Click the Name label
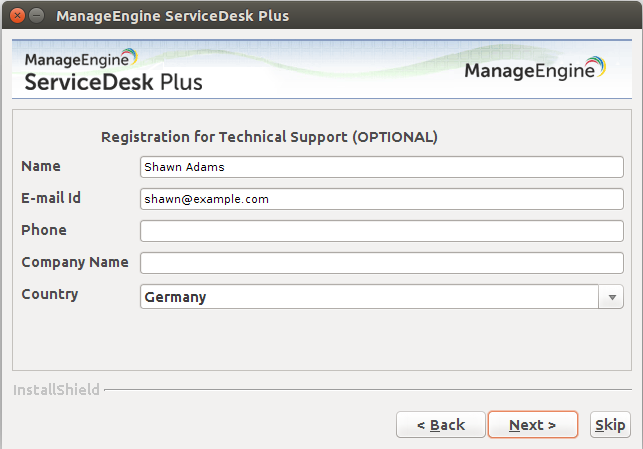The image size is (643, 449). click(41, 166)
